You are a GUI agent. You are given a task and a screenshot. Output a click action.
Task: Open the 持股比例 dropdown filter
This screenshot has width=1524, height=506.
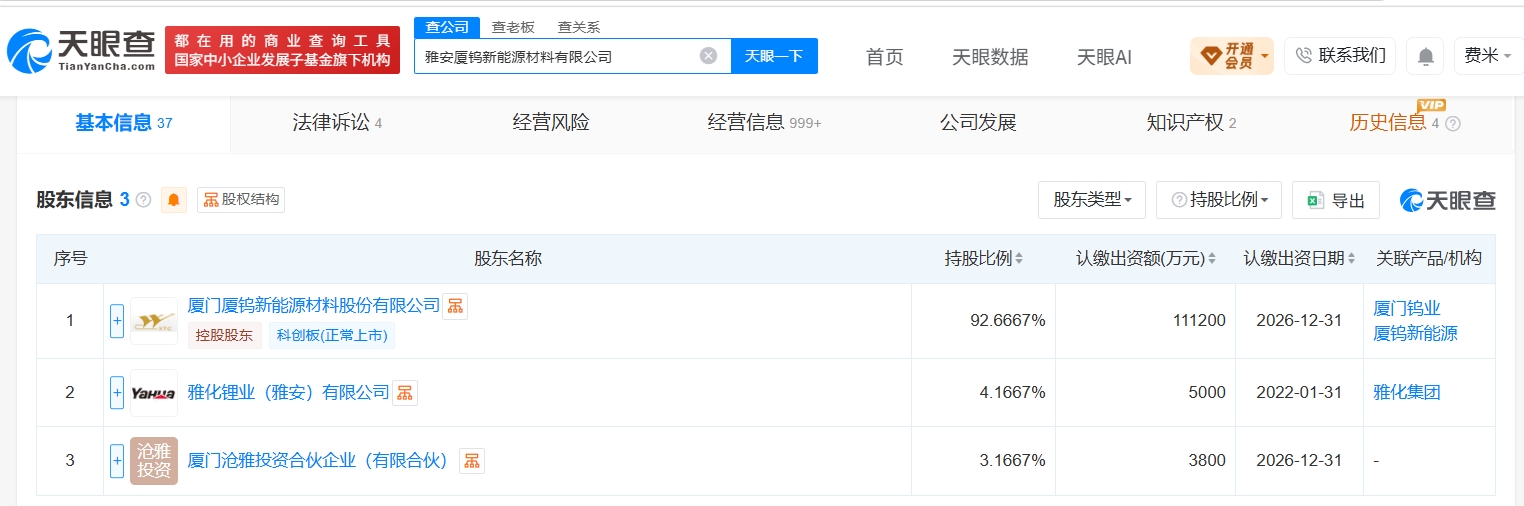point(1219,200)
